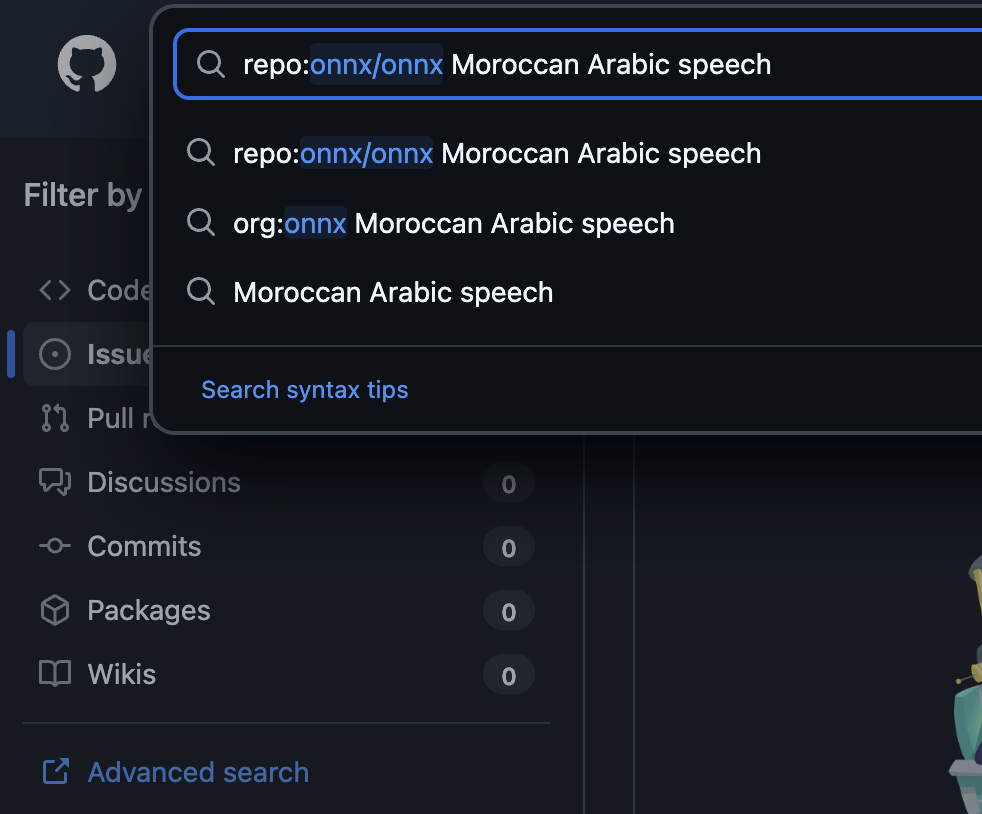Image resolution: width=982 pixels, height=814 pixels.
Task: Filter results by Discussions
Action: (x=164, y=482)
